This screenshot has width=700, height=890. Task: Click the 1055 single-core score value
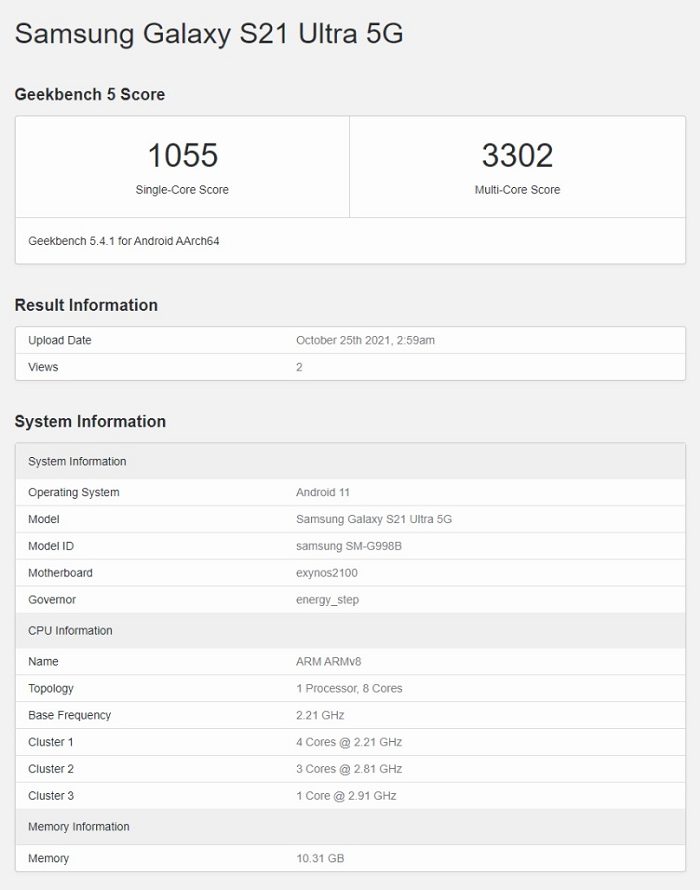(x=182, y=156)
